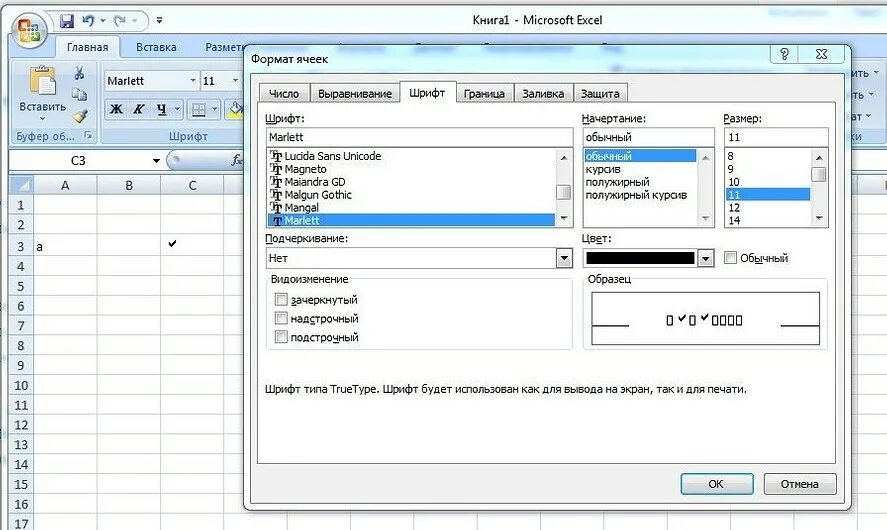Click the Copy icon in ribbon
This screenshot has width=887, height=530.
79,94
